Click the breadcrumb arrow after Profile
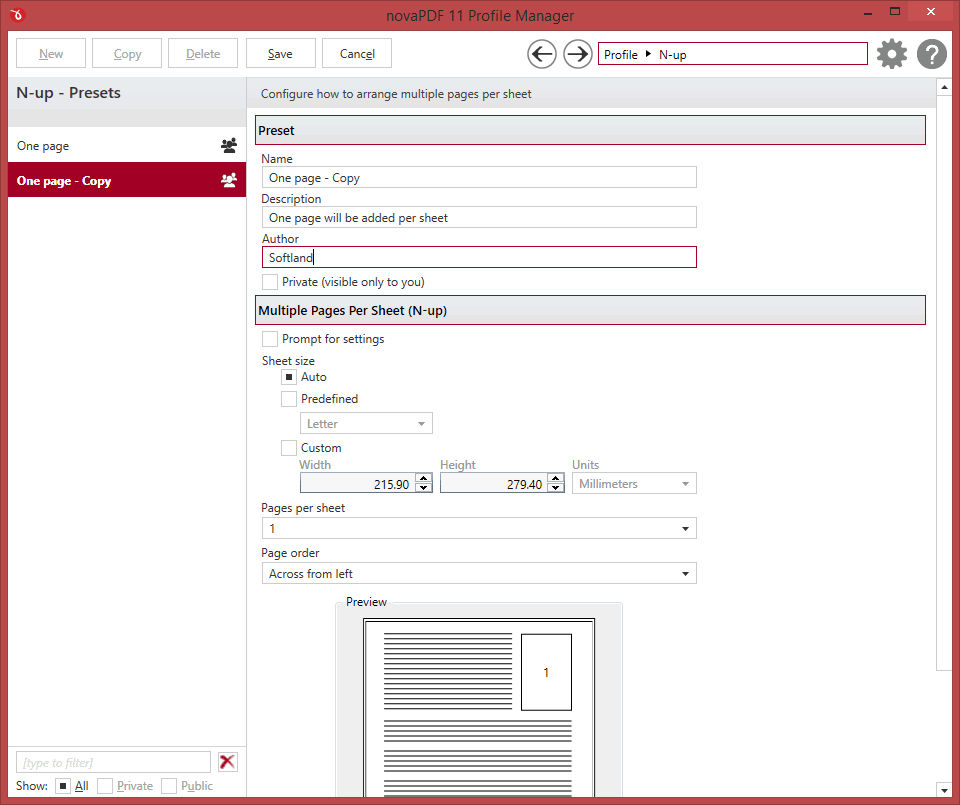960x805 pixels. point(648,54)
